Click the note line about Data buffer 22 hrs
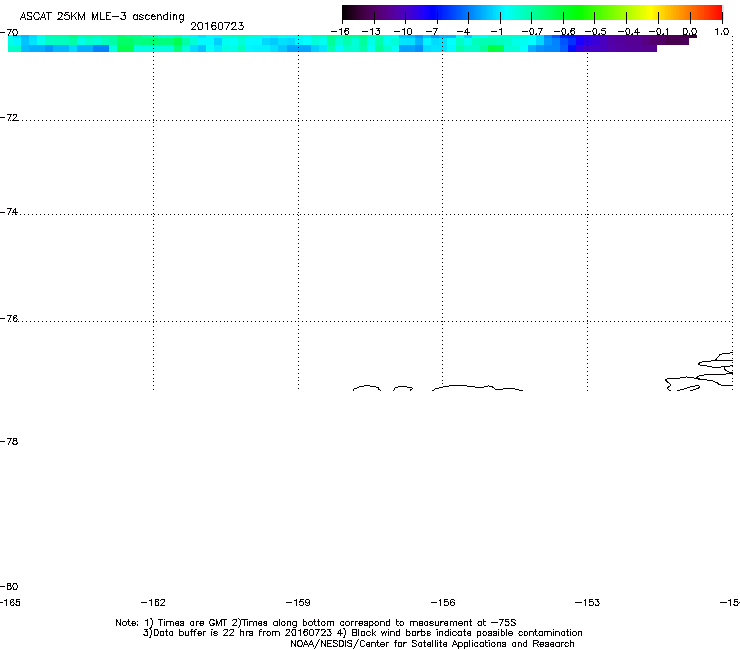 pyautogui.click(x=362, y=633)
